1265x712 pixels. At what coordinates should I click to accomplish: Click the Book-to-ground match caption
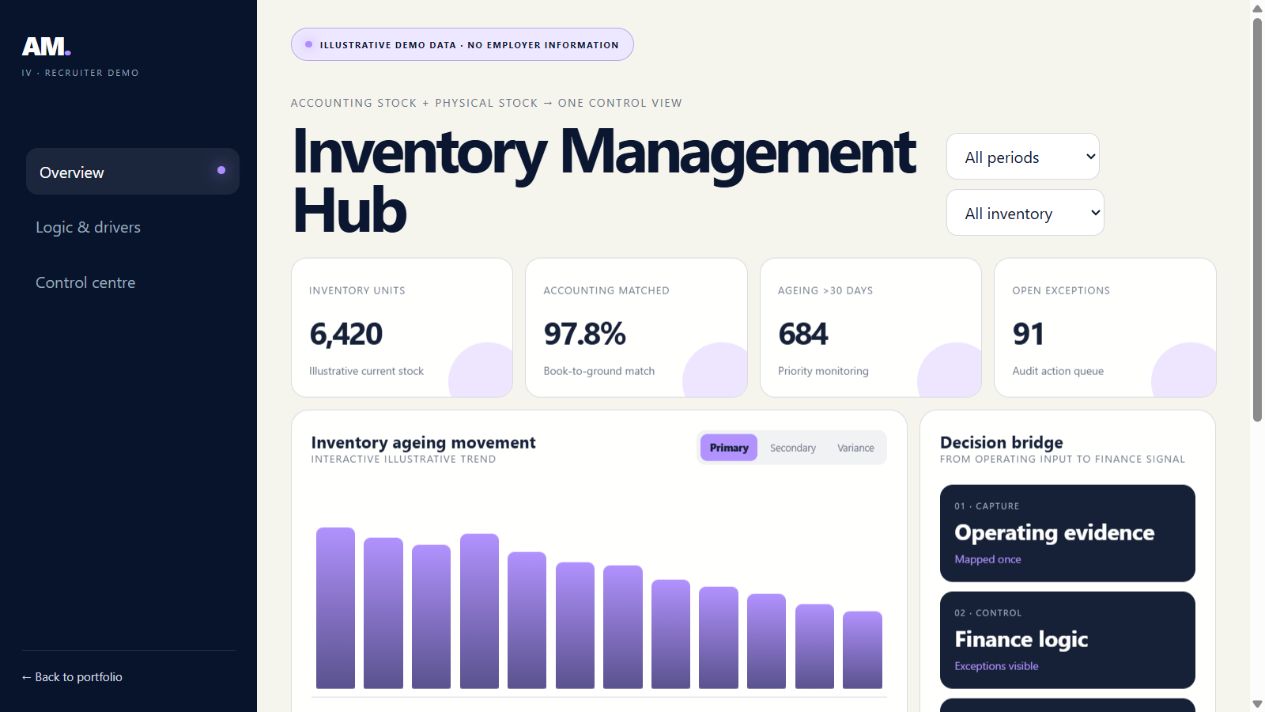click(599, 371)
